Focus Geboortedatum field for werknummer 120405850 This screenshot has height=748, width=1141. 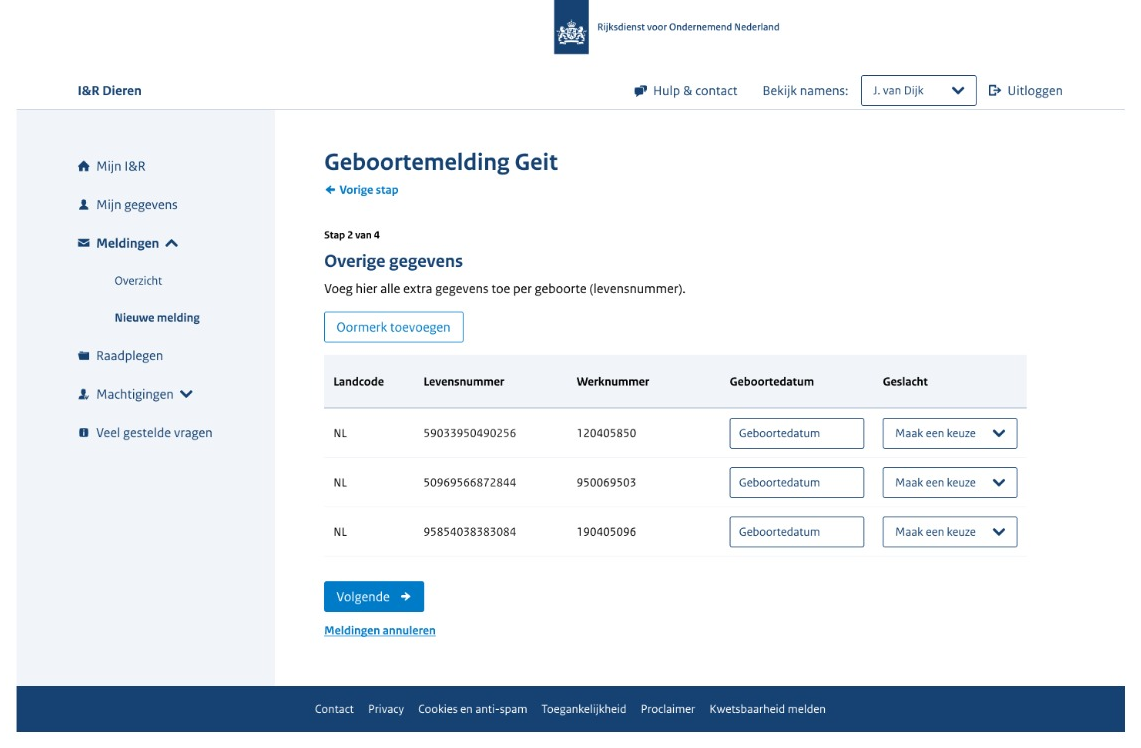pos(797,433)
